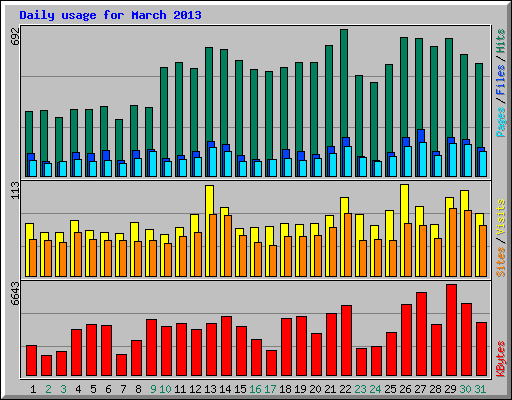Click the orange "Sites" legend label

(501, 262)
